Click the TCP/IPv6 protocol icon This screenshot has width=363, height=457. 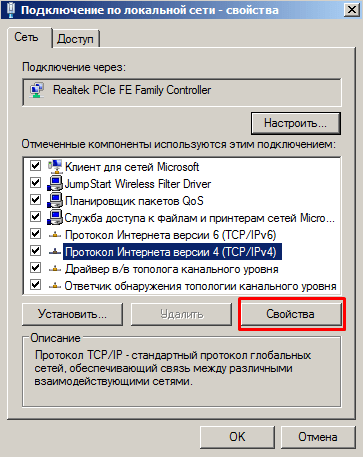pyautogui.click(x=55, y=235)
